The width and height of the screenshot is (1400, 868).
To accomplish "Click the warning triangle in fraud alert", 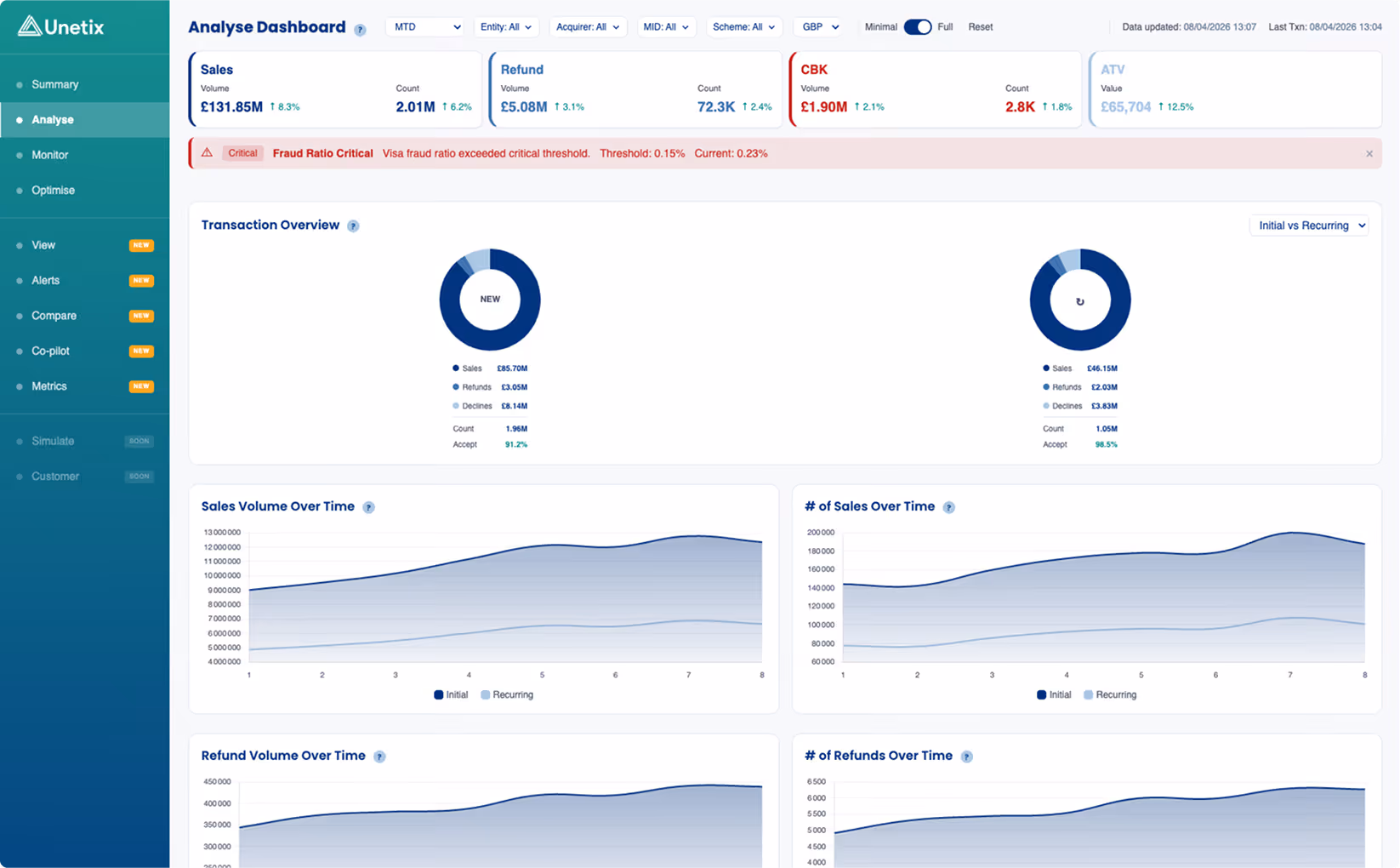I will [x=207, y=153].
